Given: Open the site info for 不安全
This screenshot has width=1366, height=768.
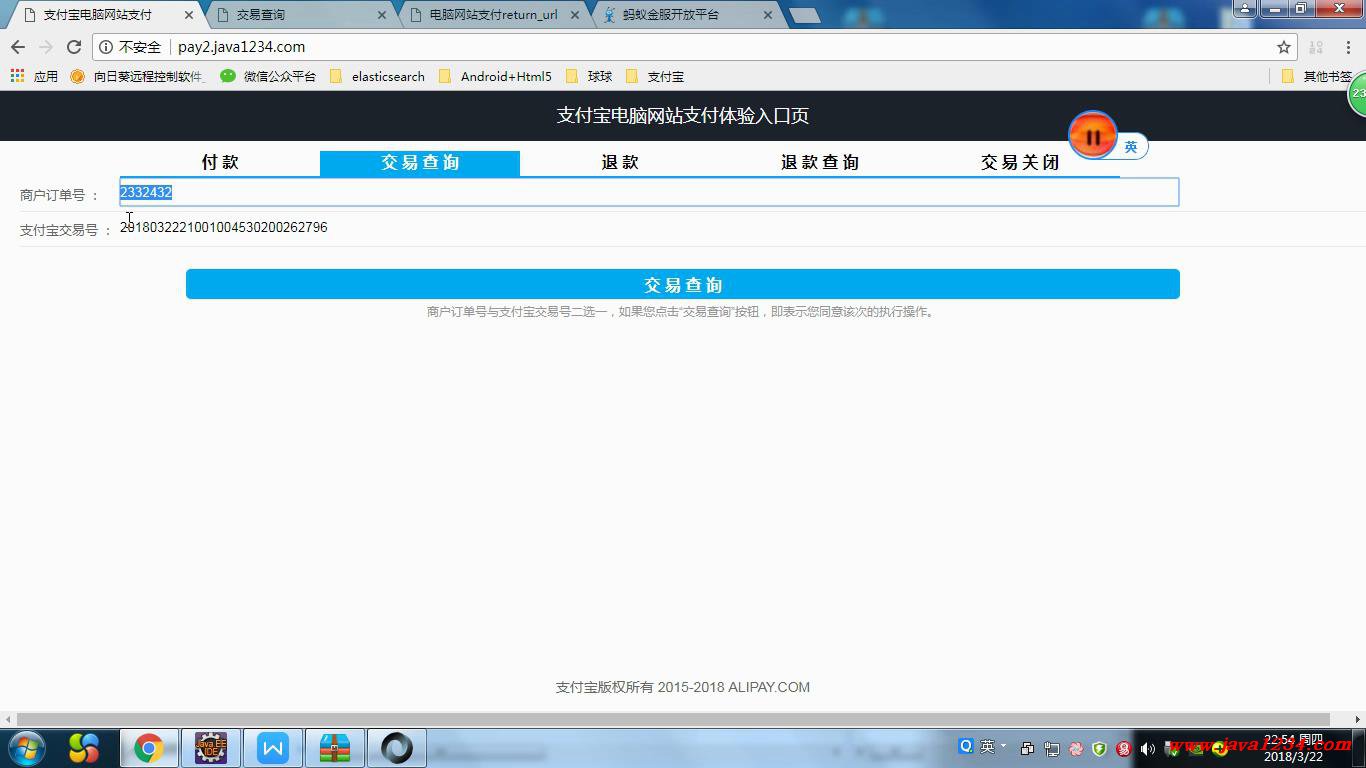Looking at the screenshot, I should pos(130,47).
